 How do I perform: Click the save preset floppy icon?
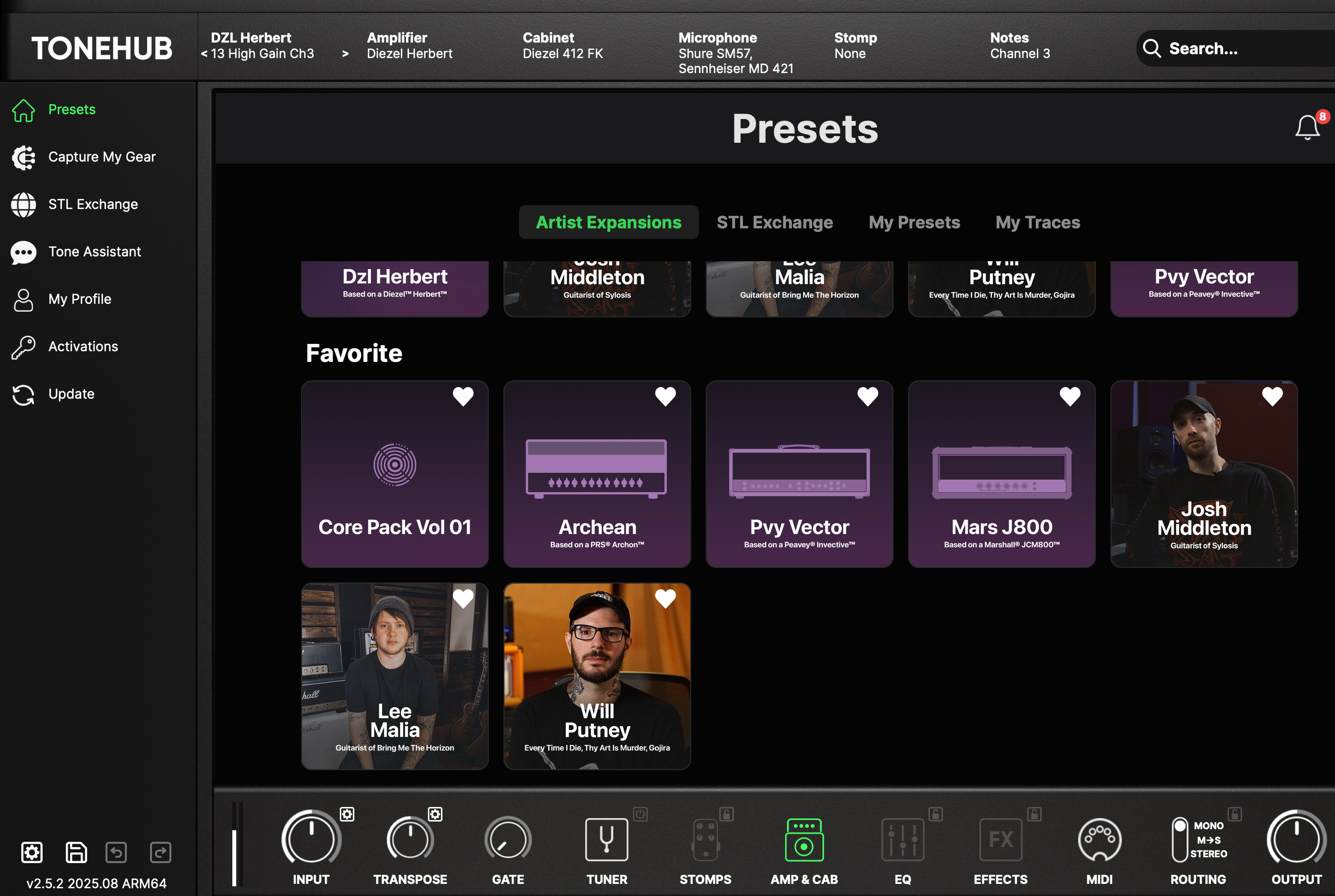pyautogui.click(x=76, y=852)
